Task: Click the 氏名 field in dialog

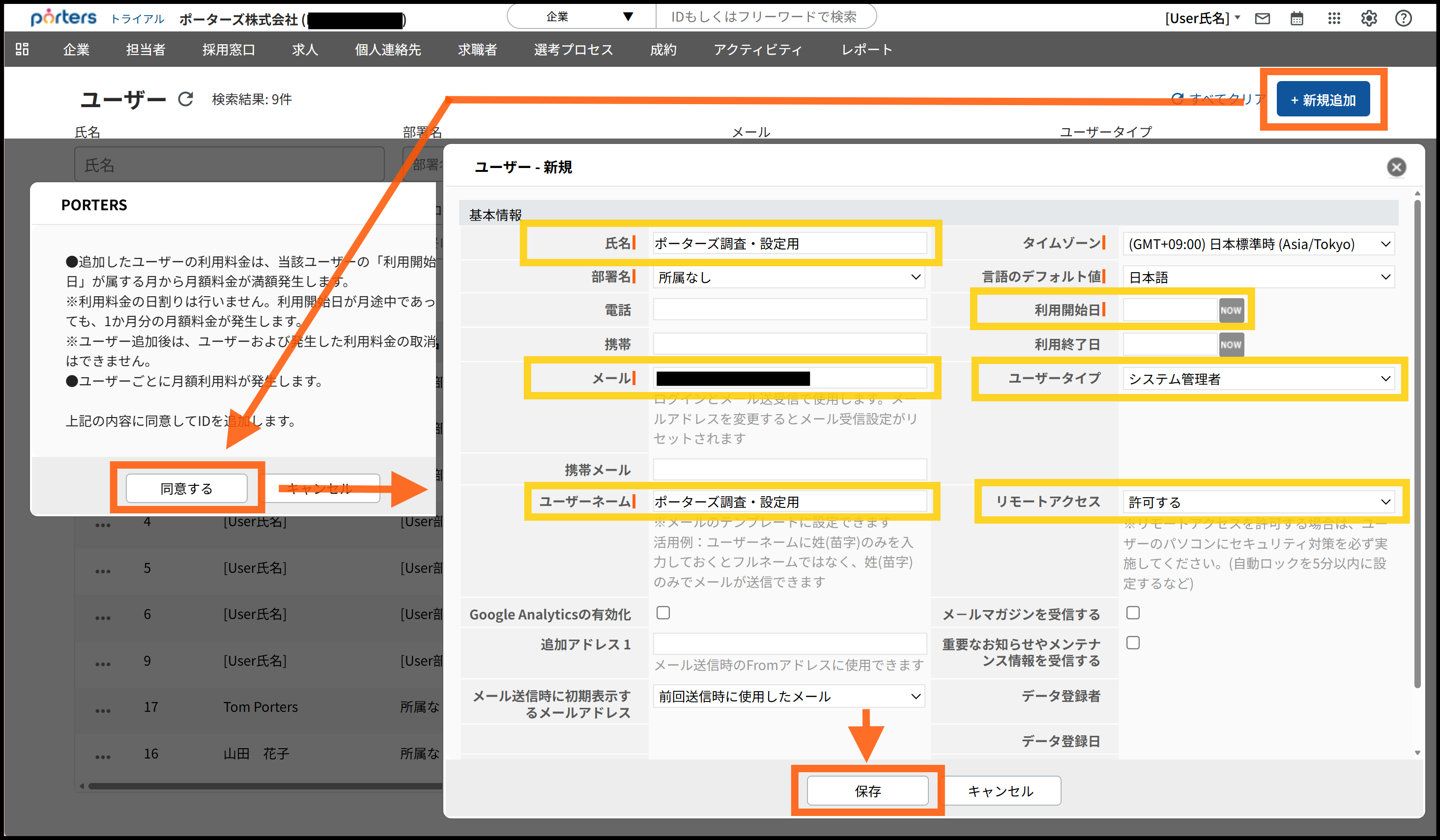Action: tap(790, 244)
